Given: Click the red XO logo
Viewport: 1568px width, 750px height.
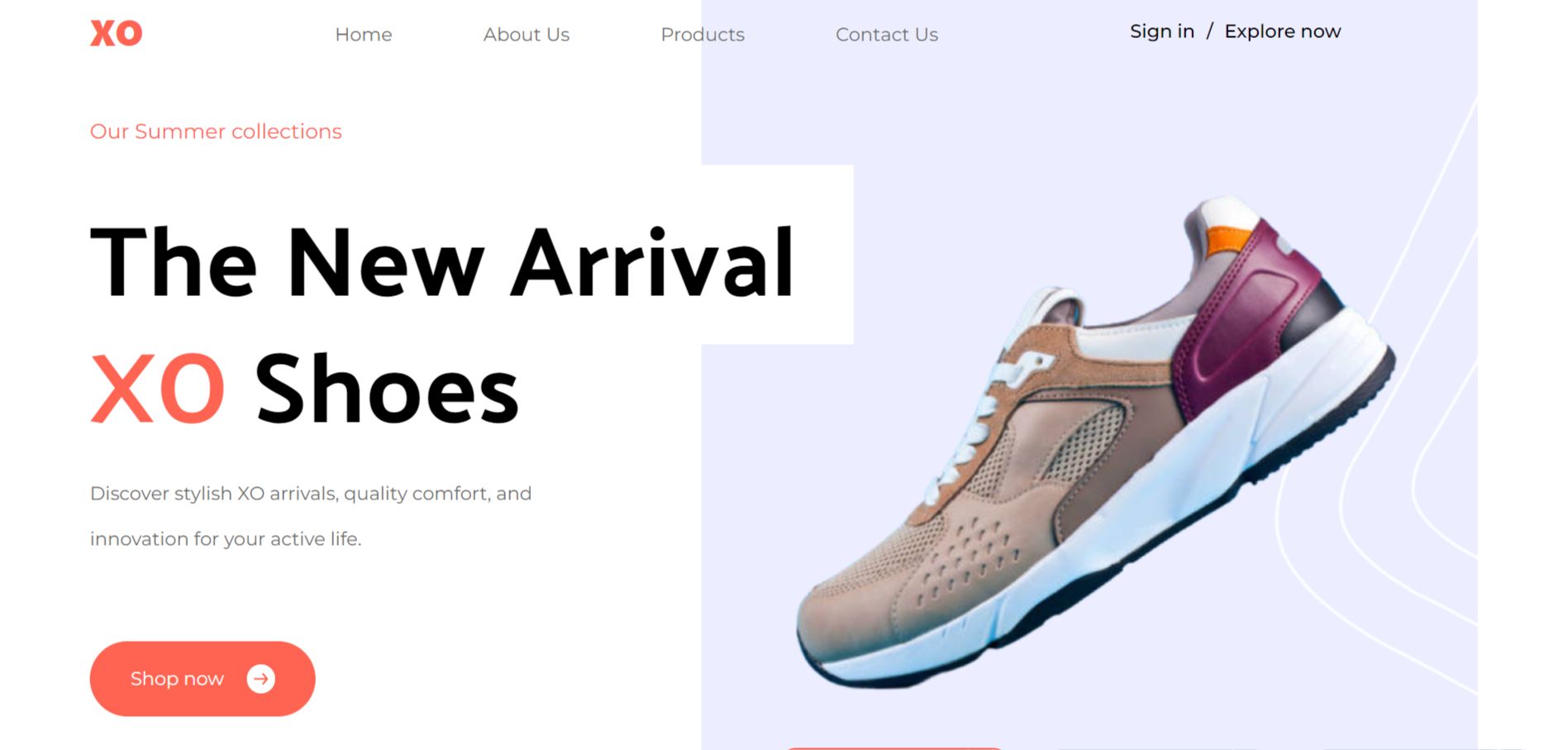Looking at the screenshot, I should [x=117, y=33].
